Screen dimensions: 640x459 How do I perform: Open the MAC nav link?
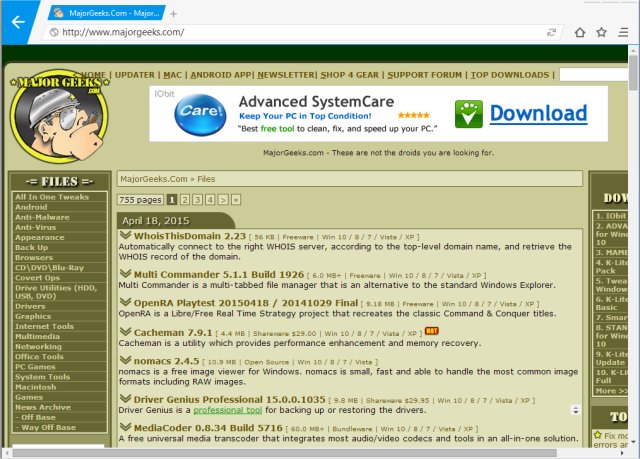click(x=172, y=75)
